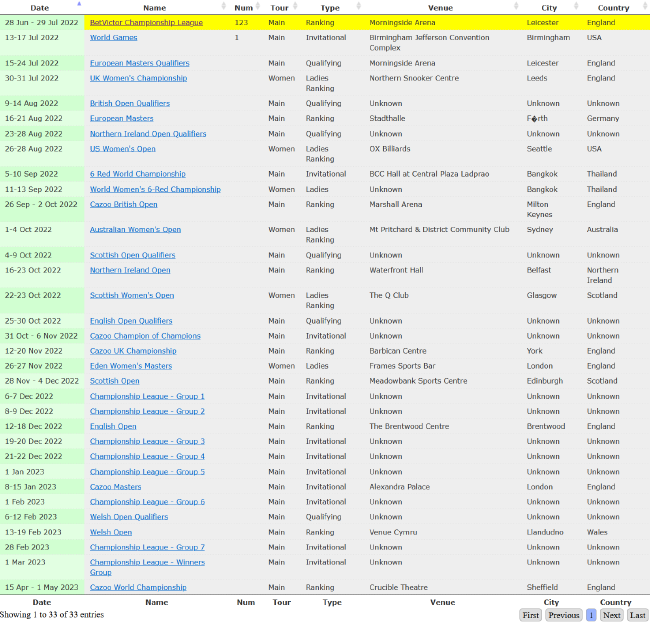Open Championship League - Group 5 link
The height and width of the screenshot is (623, 650).
[147, 472]
